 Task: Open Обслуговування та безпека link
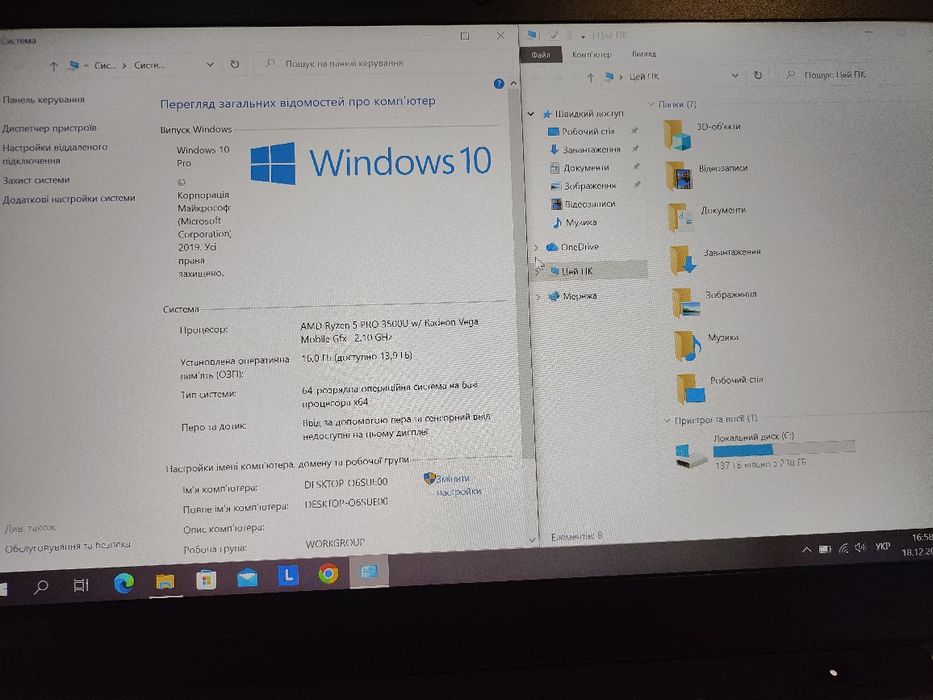68,546
